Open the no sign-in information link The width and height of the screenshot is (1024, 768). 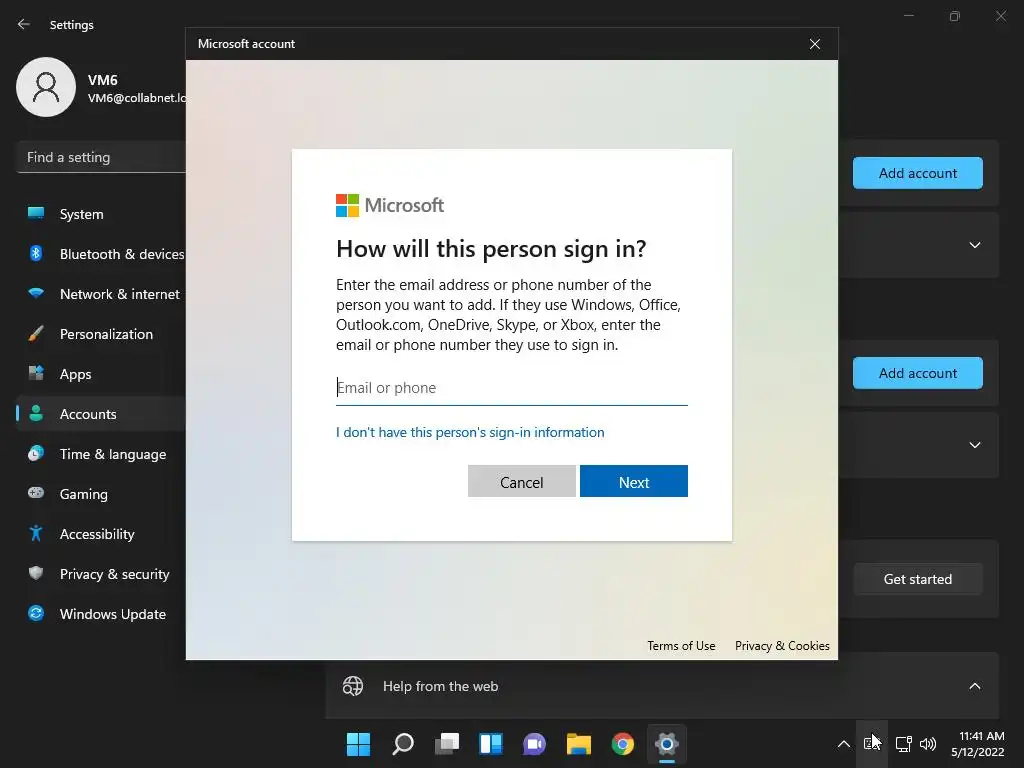pyautogui.click(x=470, y=432)
